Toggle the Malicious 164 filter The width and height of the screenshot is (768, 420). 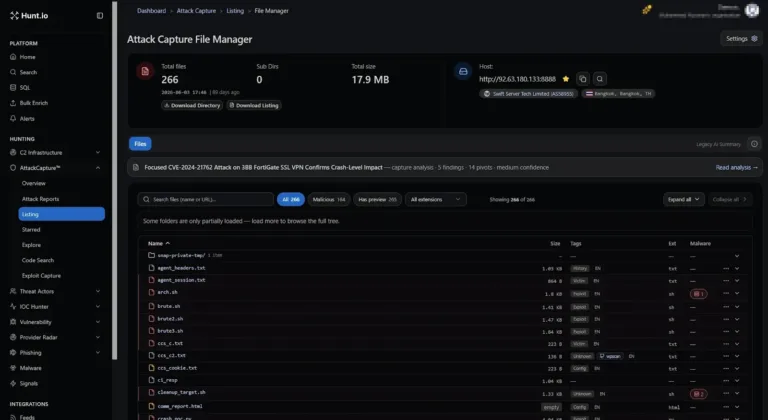pyautogui.click(x=329, y=199)
